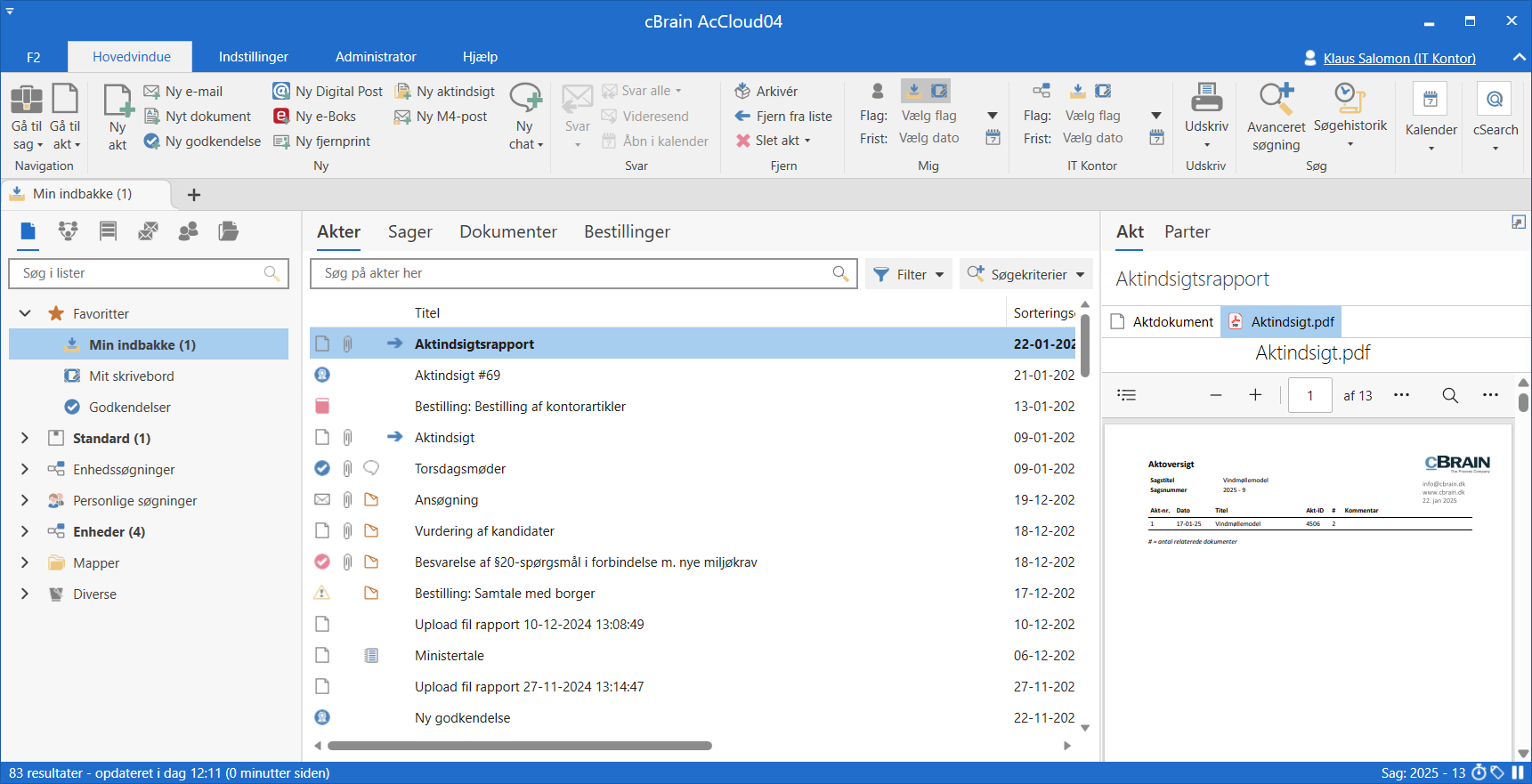1532x784 pixels.
Task: Click the horizontal scrollbar of the list
Action: pyautogui.click(x=519, y=746)
